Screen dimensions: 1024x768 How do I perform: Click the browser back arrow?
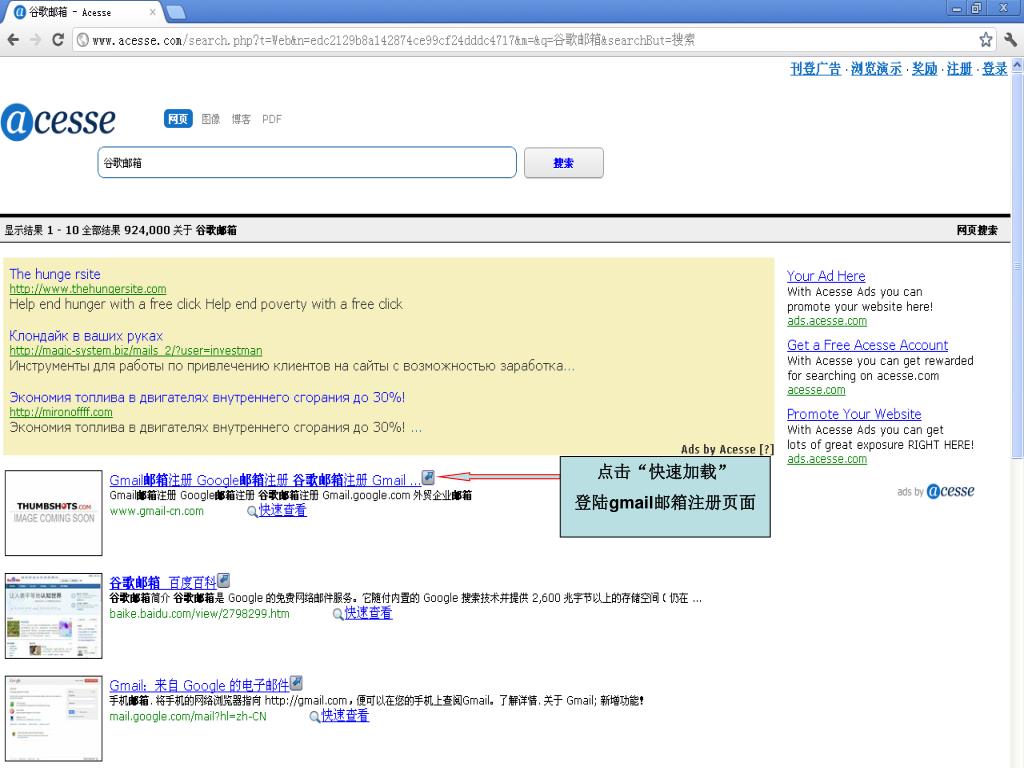[x=13, y=40]
